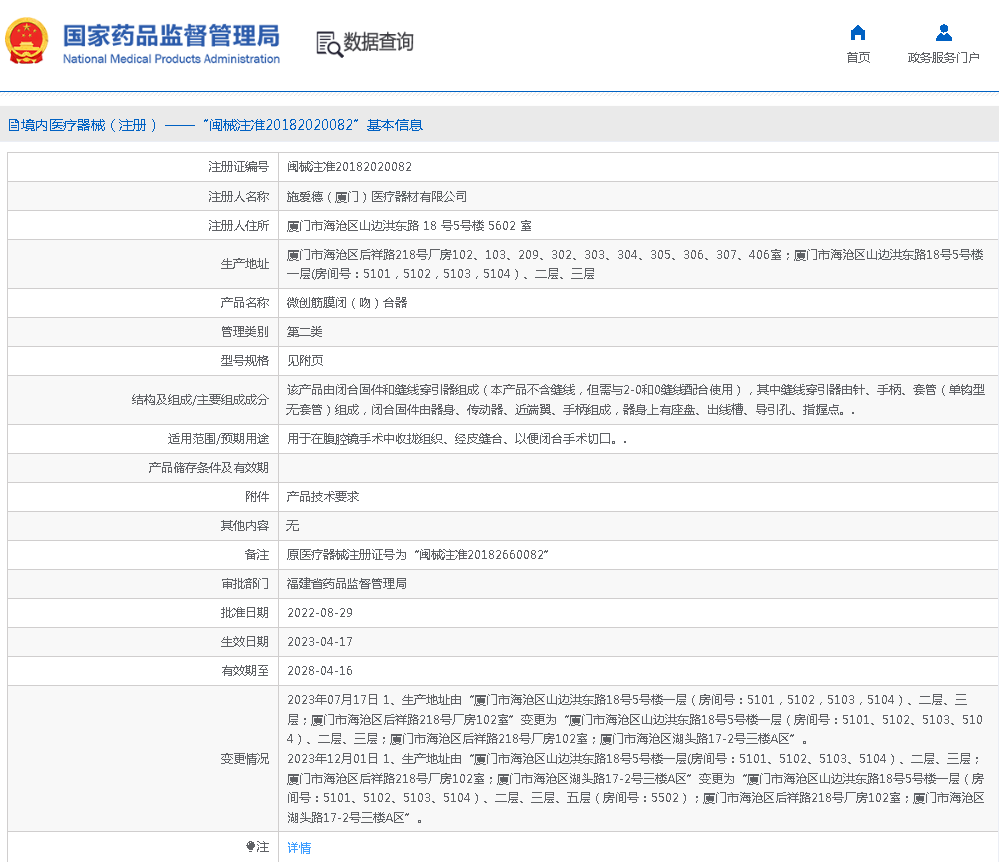This screenshot has height=862, width=999.
Task: Click the national emblem logo icon
Action: coord(26,41)
